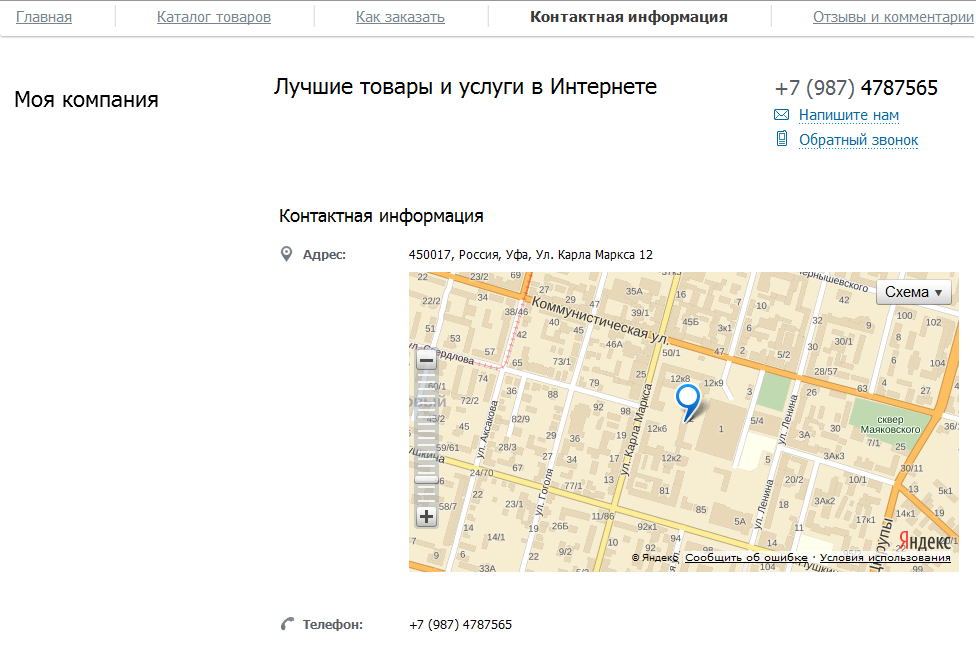Request a call via Обратный звонок link

[858, 140]
